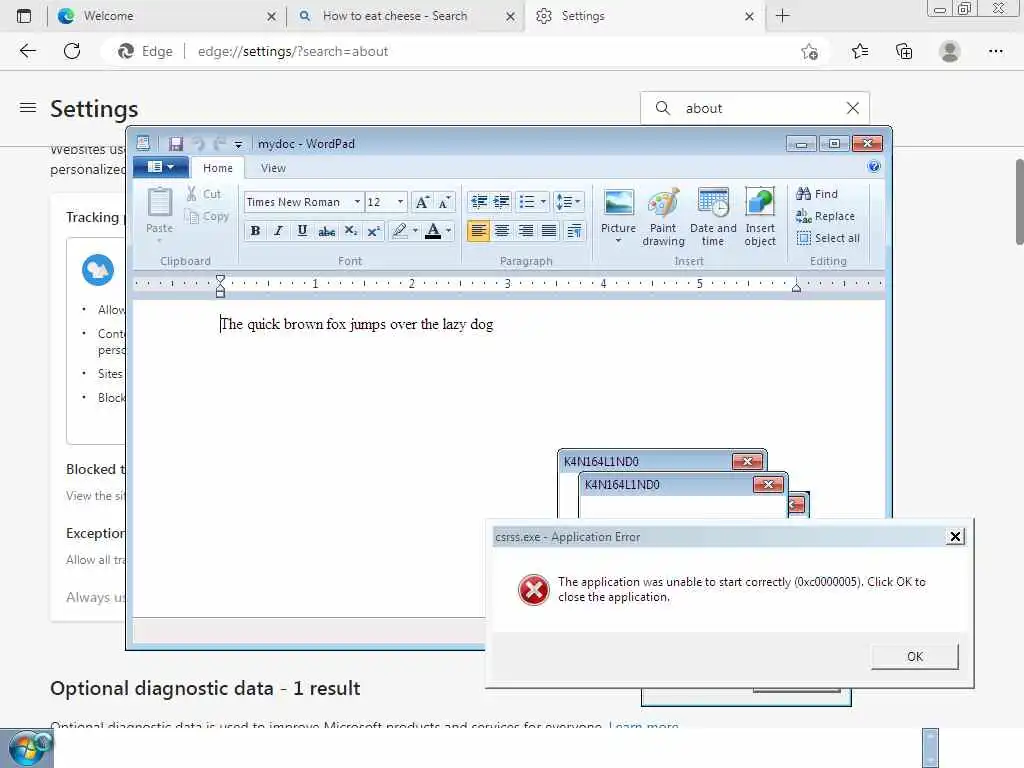Toggle Superscript formatting

(x=374, y=231)
